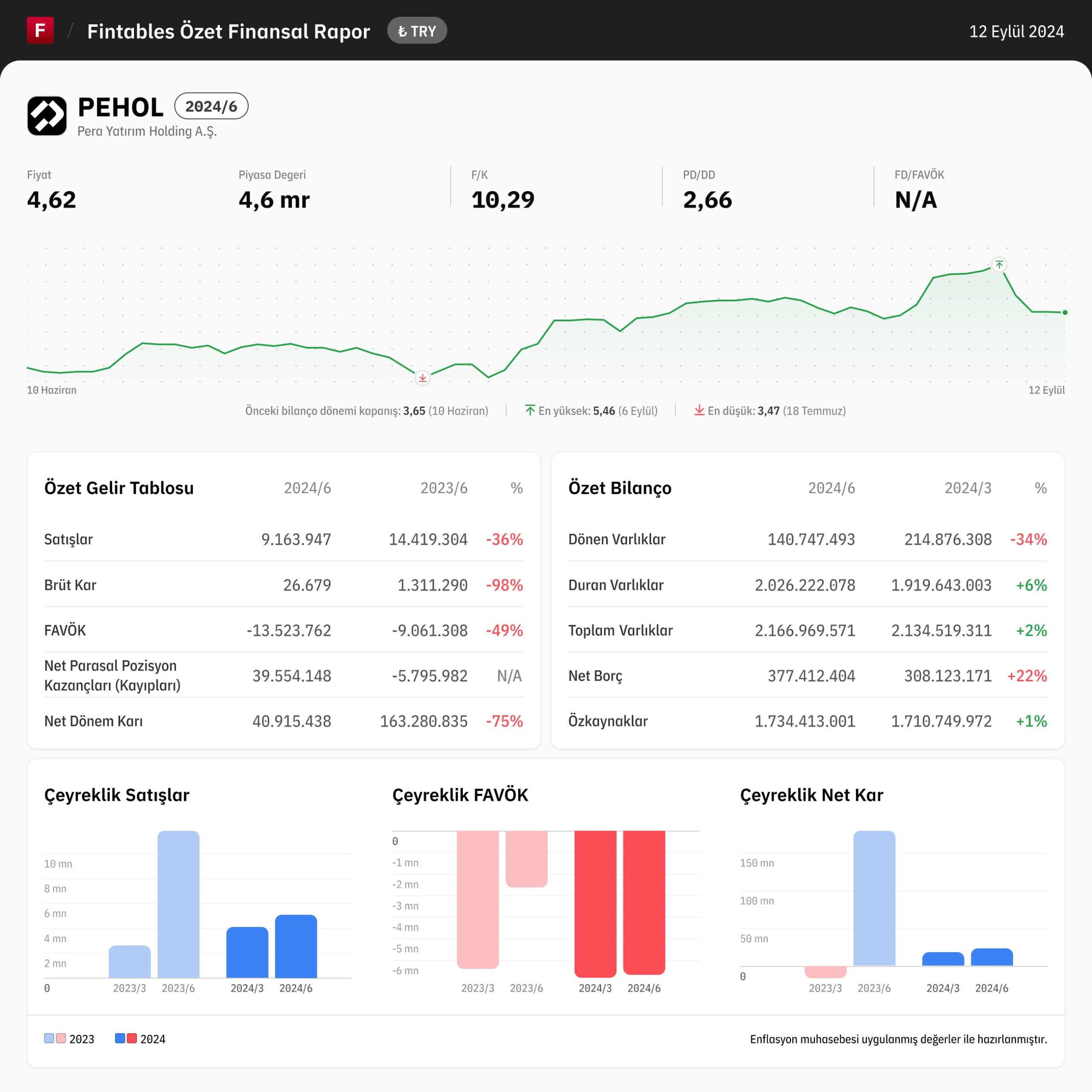Screen dimensions: 1092x1092
Task: Click the red down-arrow En düşük icon
Action: coord(699,410)
